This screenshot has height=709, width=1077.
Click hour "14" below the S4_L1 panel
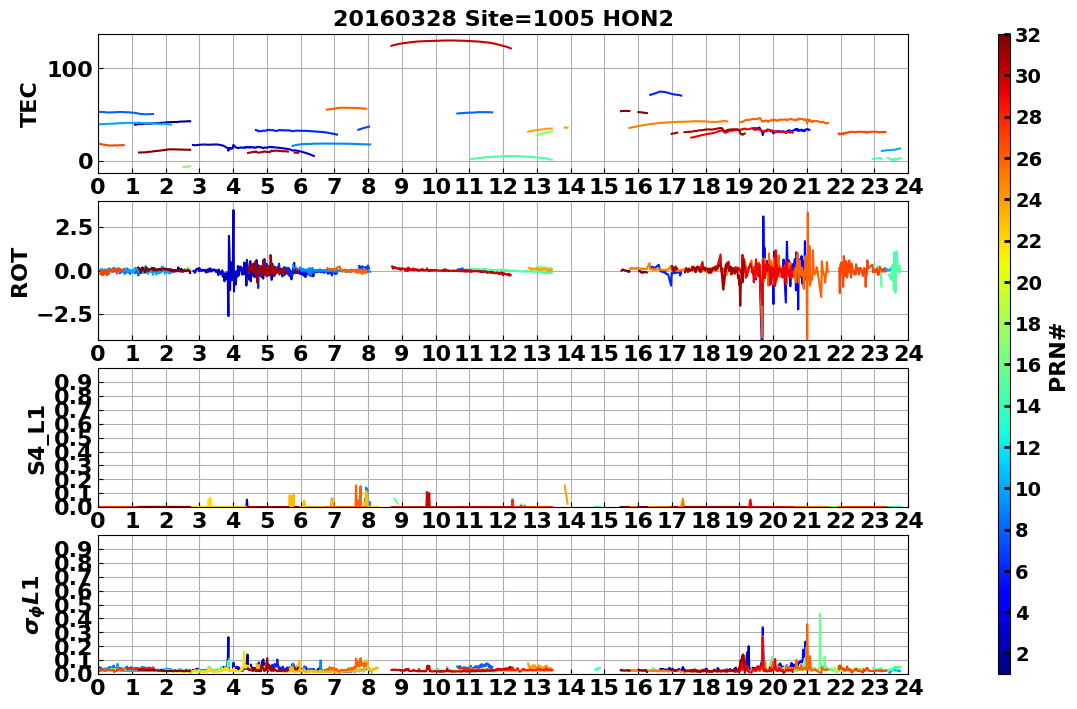[x=571, y=520]
